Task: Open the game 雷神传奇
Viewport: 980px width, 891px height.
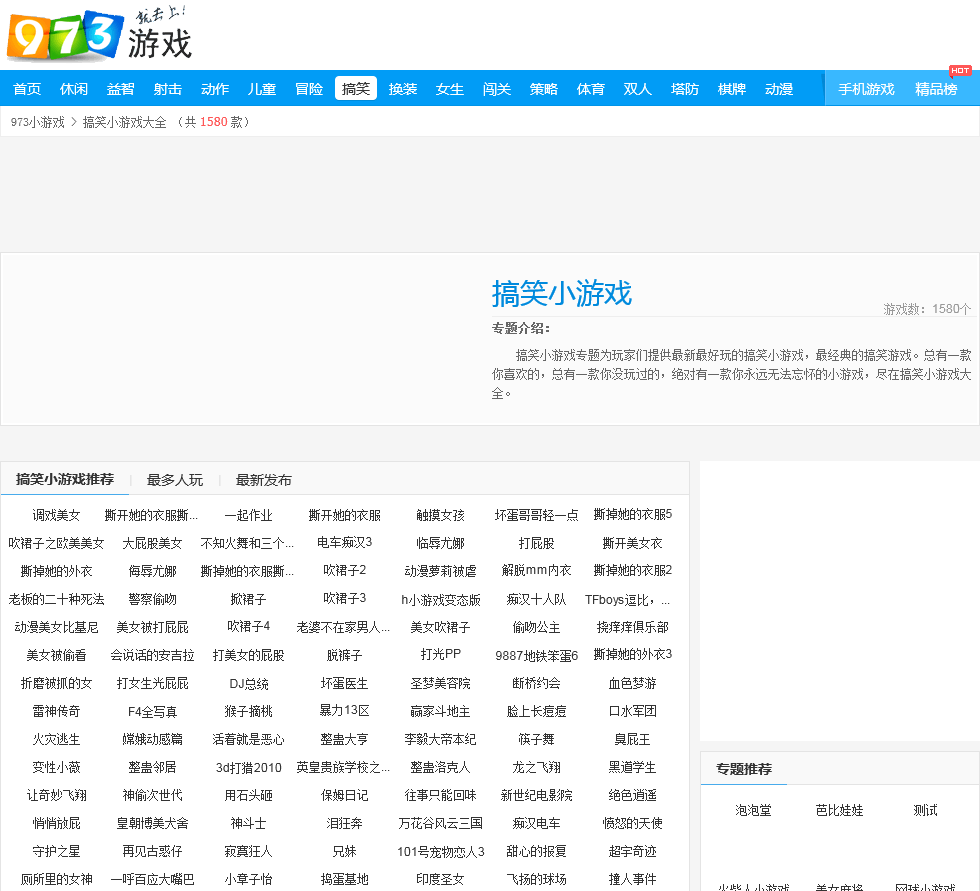Action: click(56, 712)
